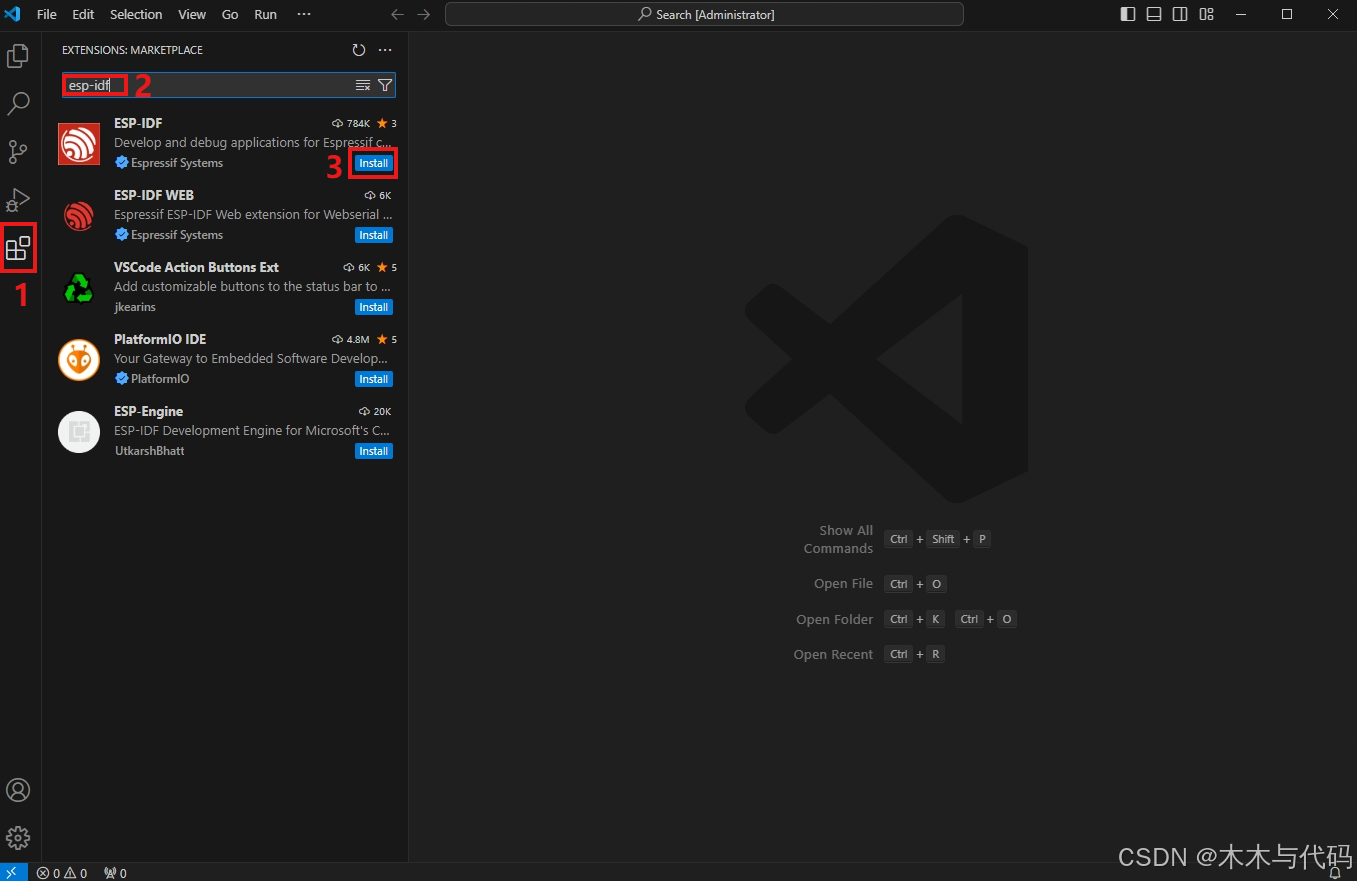Install the ESP-IDF WEB extension
Image resolution: width=1357 pixels, height=881 pixels.
(374, 235)
